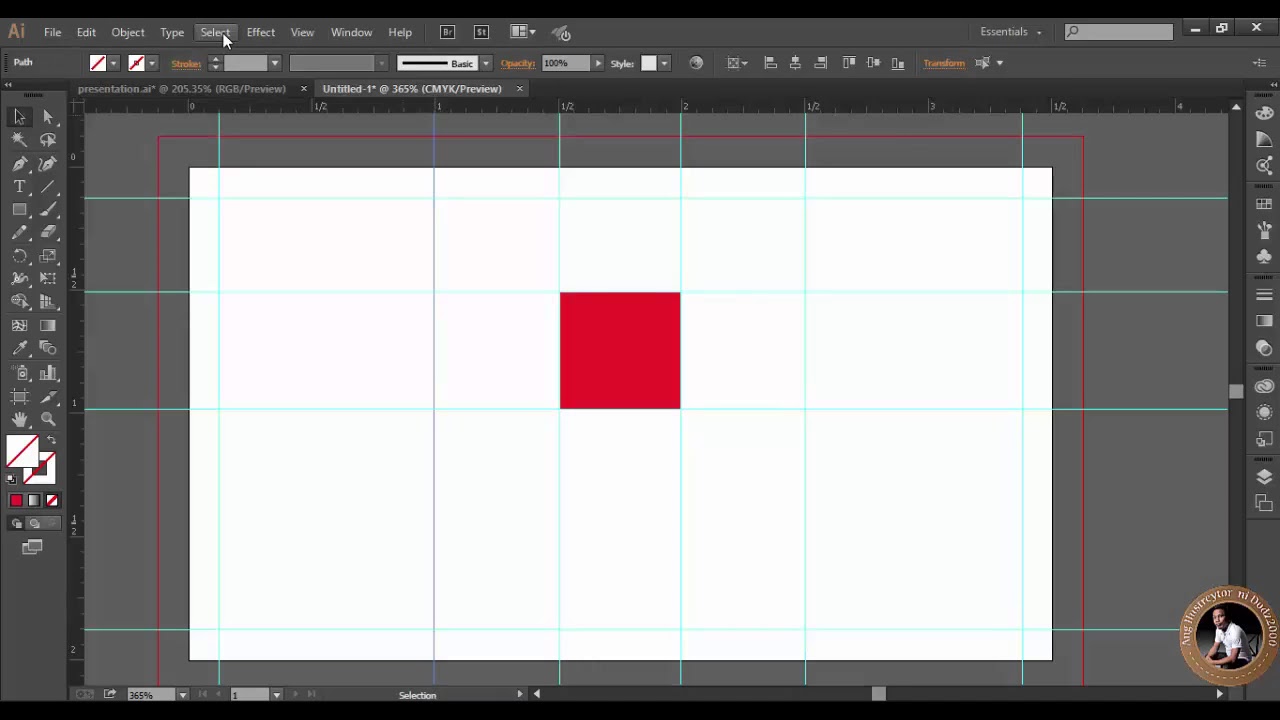Open the stroke color dropdown arrow

pos(152,63)
